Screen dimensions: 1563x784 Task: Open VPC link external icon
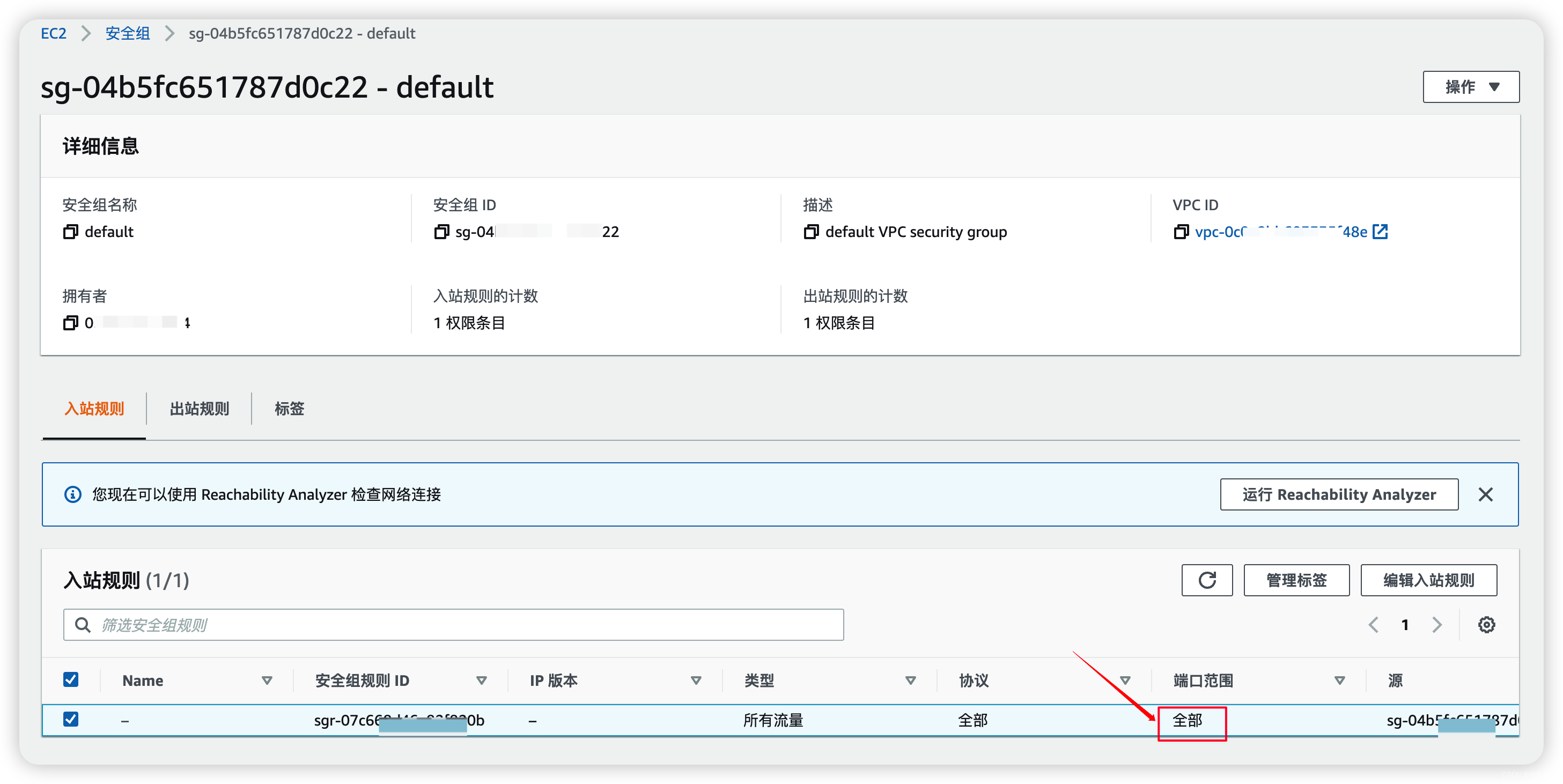click(x=1380, y=231)
